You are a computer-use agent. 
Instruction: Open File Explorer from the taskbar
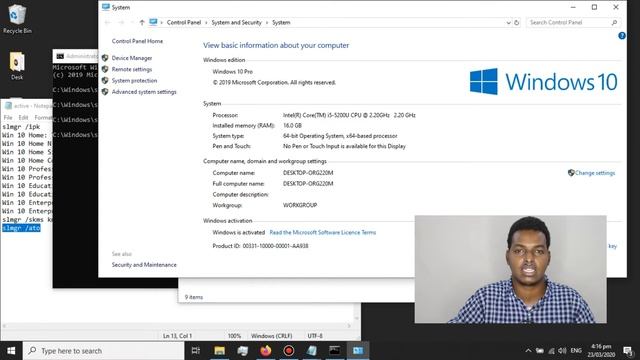pos(220,351)
